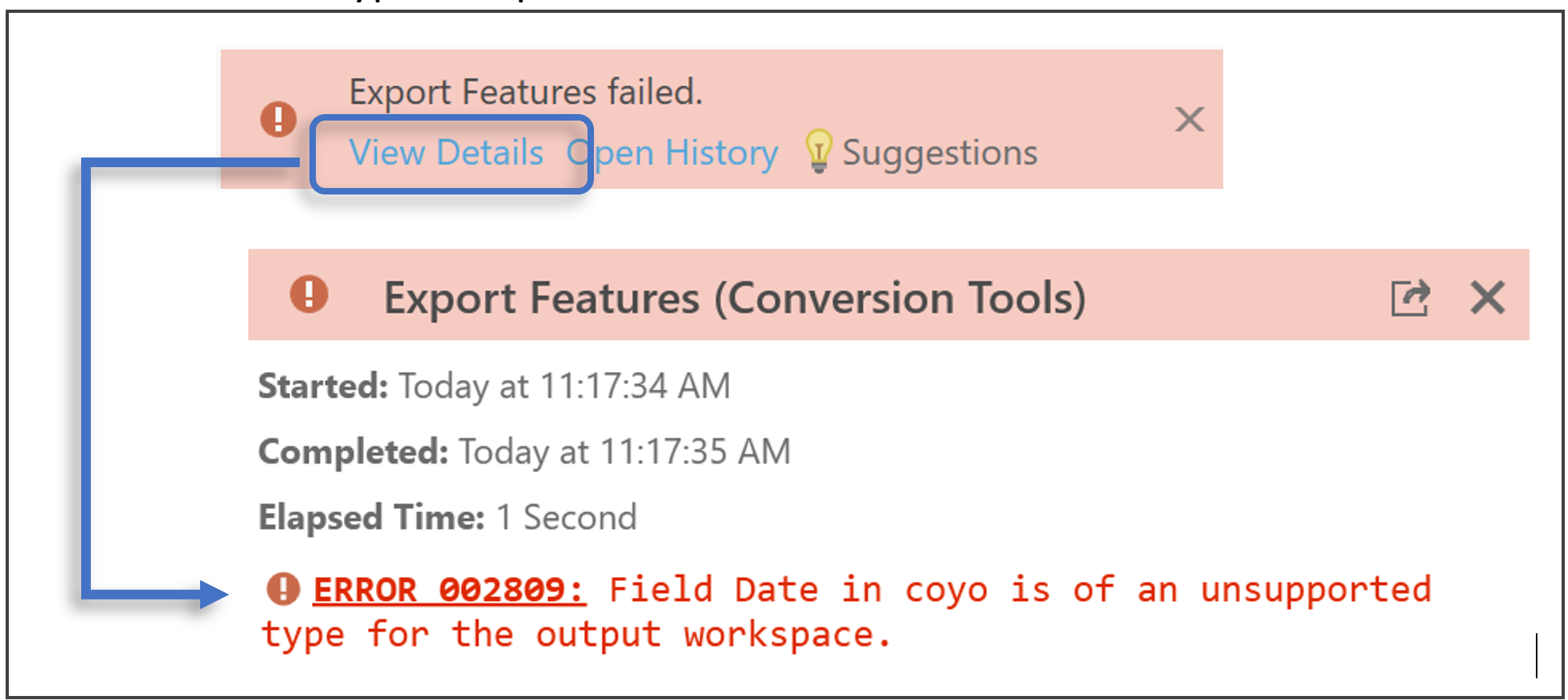Viewport: 1568px width, 700px height.
Task: Close the Export Features (Conversion Tools) dialog
Action: click(1488, 297)
